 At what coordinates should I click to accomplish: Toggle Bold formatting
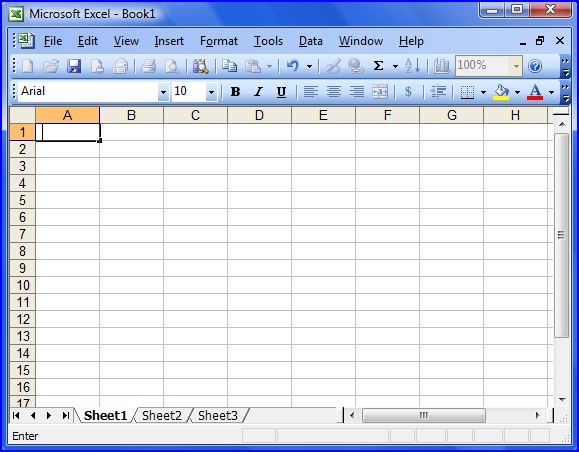coord(235,92)
